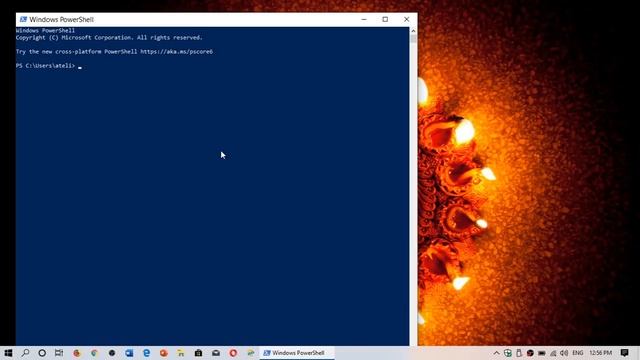Open Microsoft Store from the taskbar
The height and width of the screenshot is (360, 640).
[198, 353]
